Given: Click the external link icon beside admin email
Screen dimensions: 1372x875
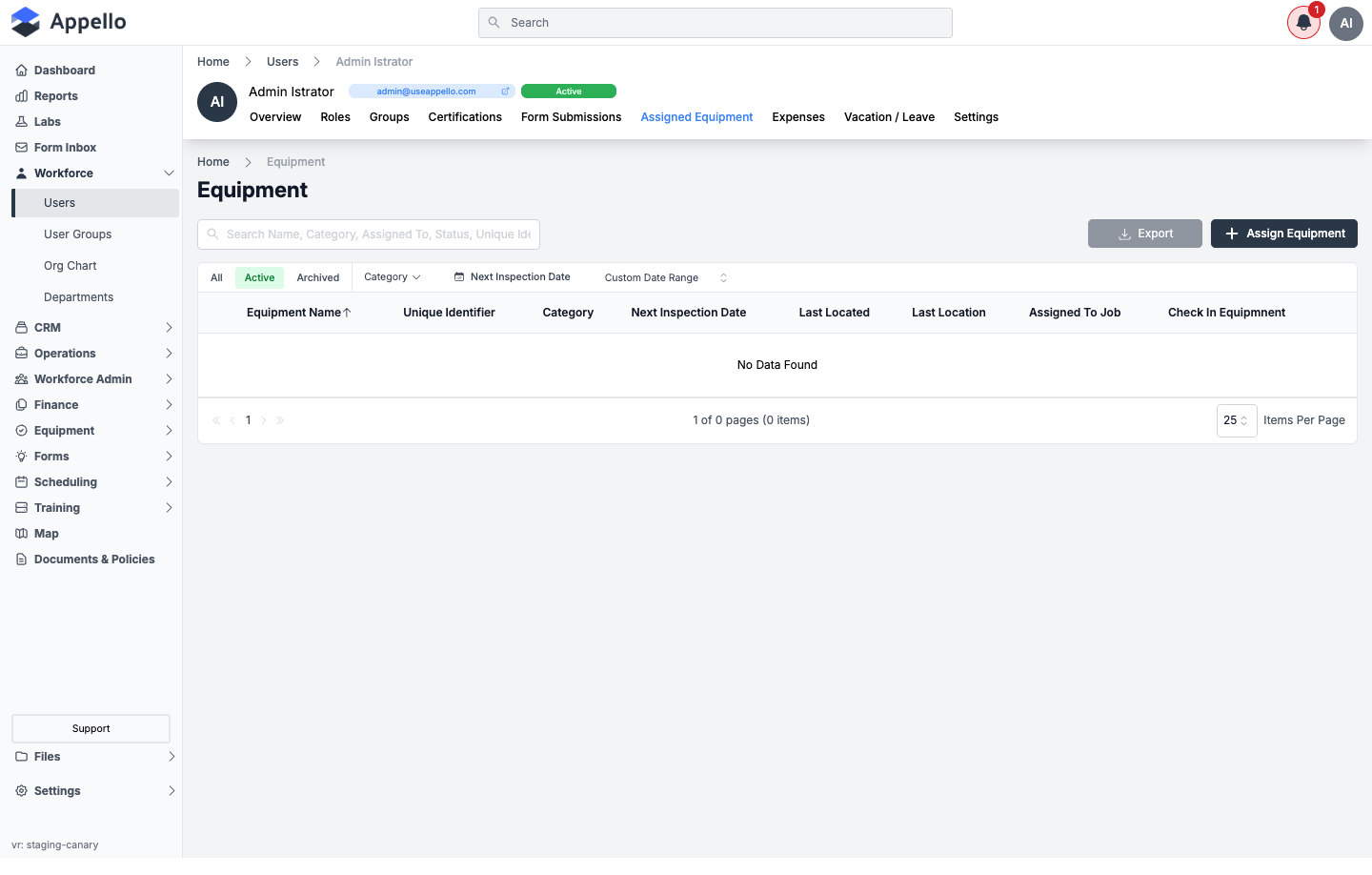Looking at the screenshot, I should pyautogui.click(x=505, y=92).
